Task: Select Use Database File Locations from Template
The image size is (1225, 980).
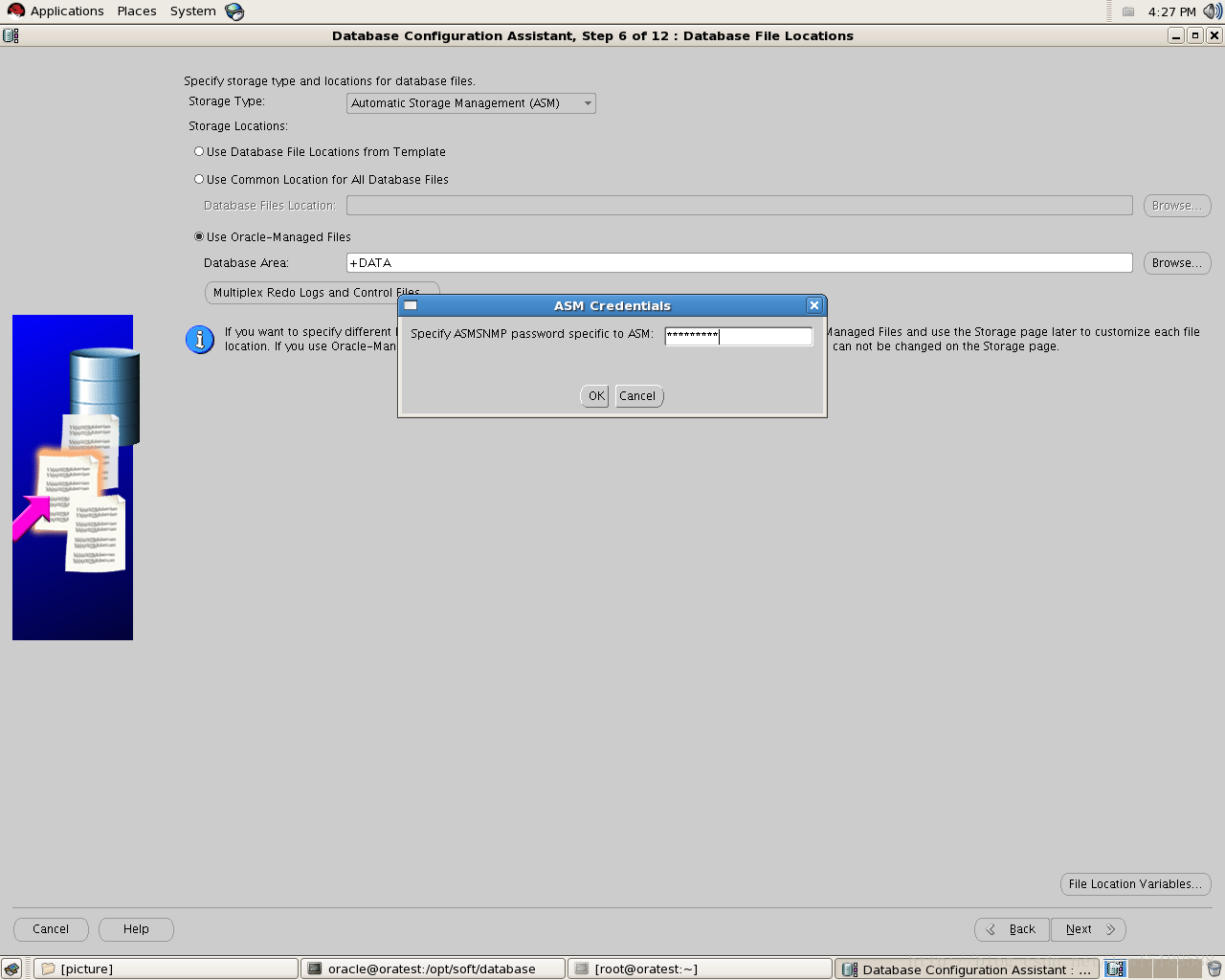Action: tap(320, 152)
